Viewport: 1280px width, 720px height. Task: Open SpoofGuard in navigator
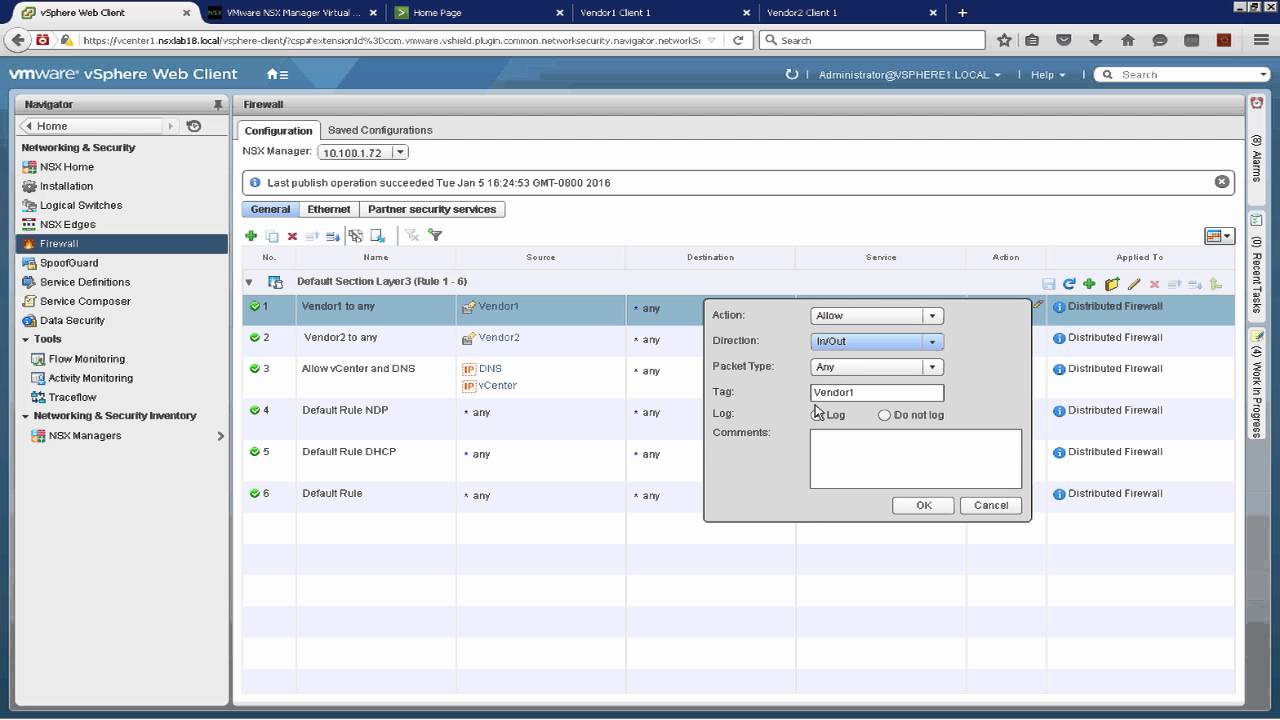69,263
